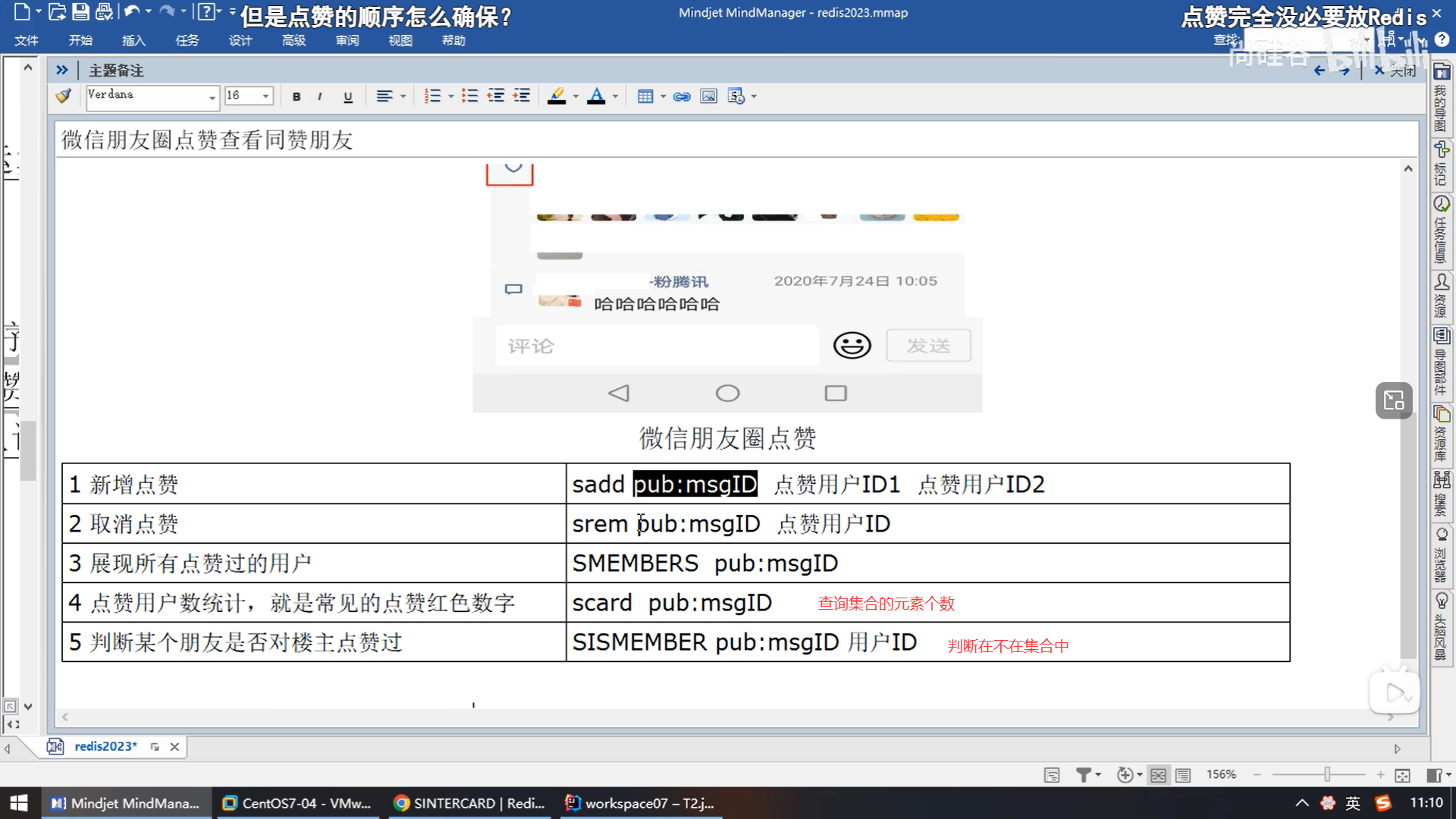Switch to the 插入 ribbon tab
Viewport: 1456px width, 819px height.
coord(133,41)
